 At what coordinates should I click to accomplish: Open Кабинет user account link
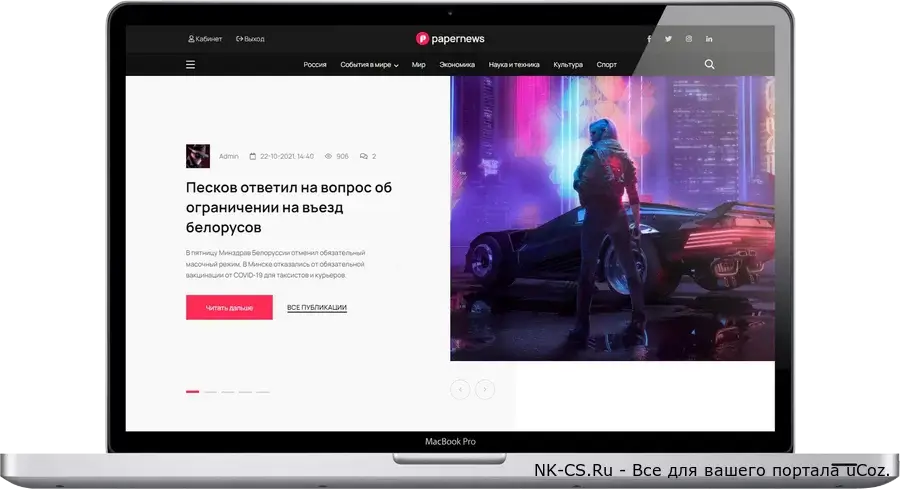coord(205,39)
